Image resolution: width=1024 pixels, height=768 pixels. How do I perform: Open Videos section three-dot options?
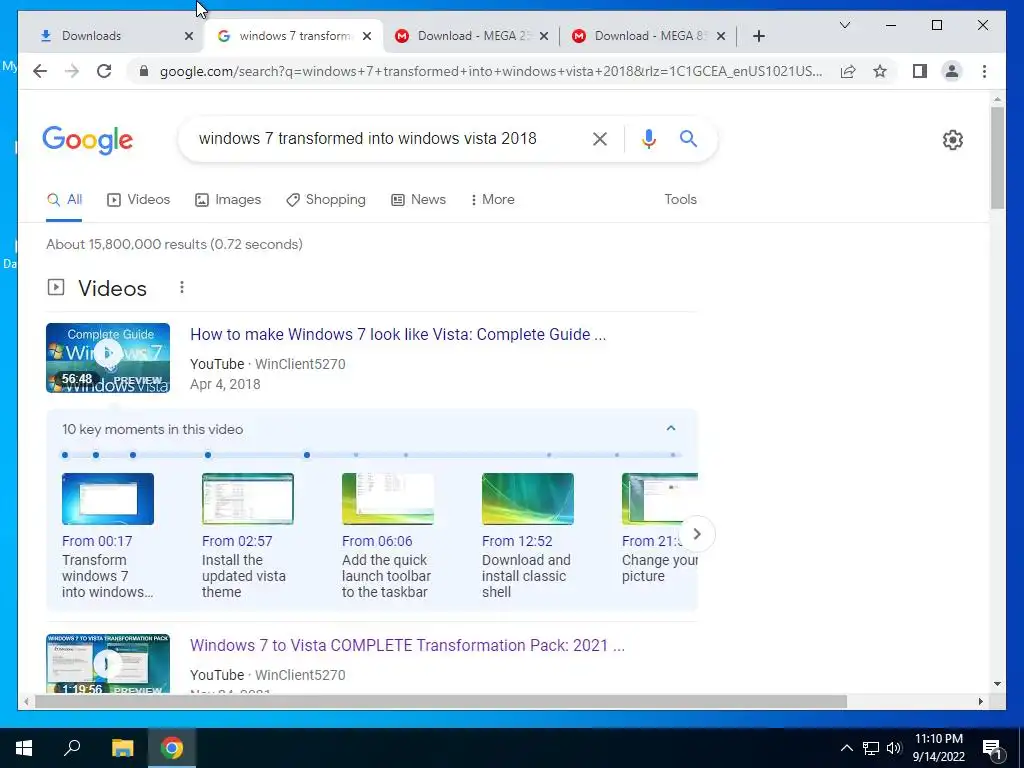click(182, 287)
